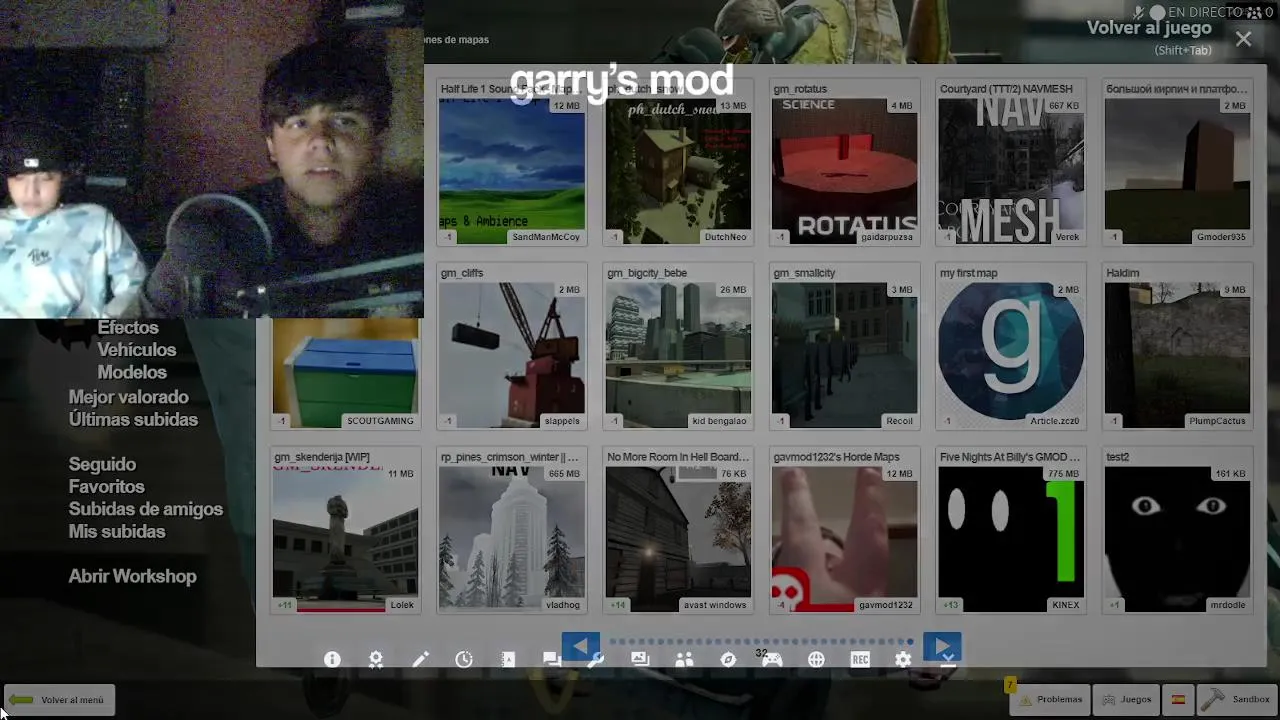Open the guides book icon in overlay toolbar
The height and width of the screenshot is (720, 1280).
(x=508, y=659)
